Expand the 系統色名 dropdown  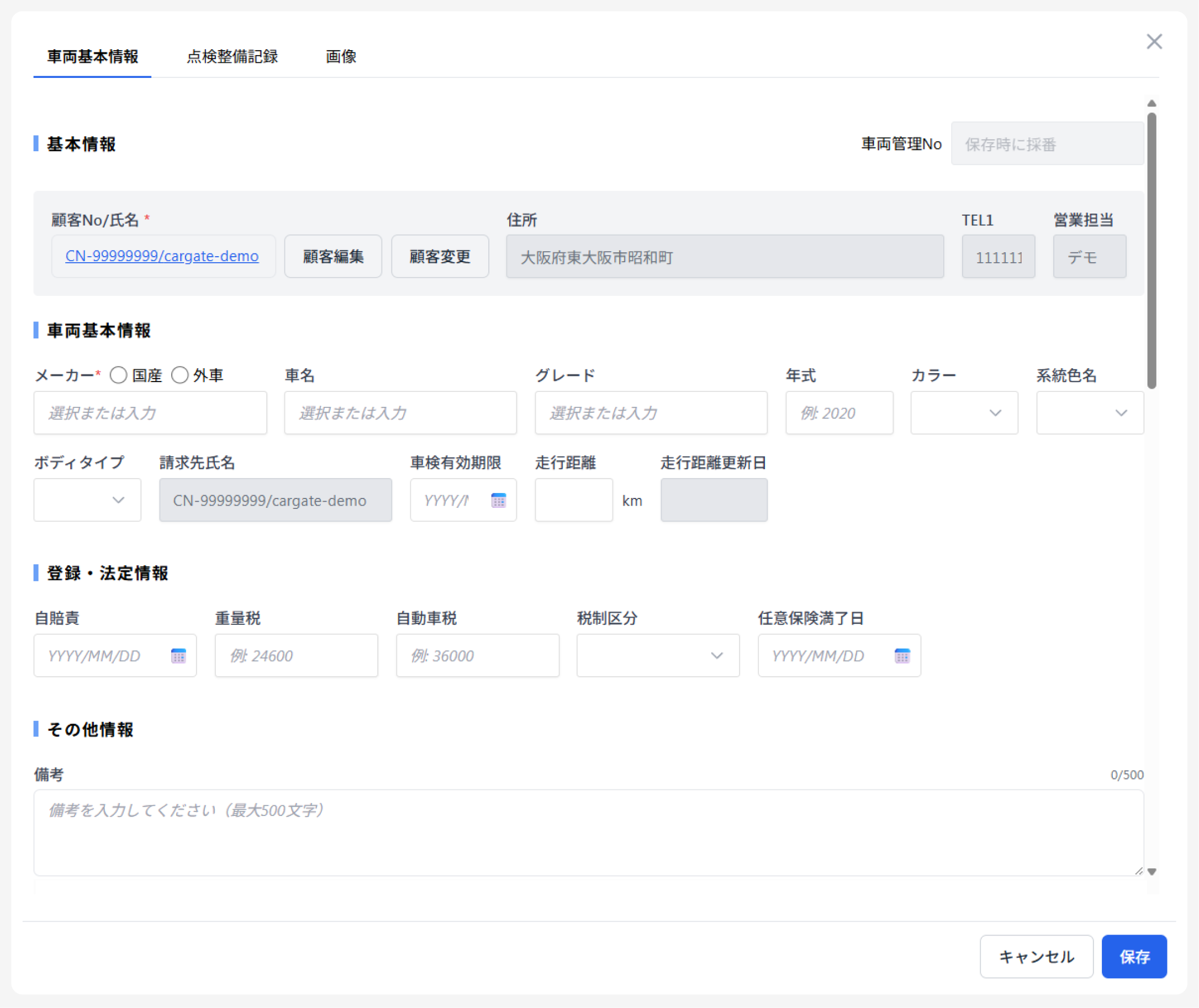coord(1090,412)
